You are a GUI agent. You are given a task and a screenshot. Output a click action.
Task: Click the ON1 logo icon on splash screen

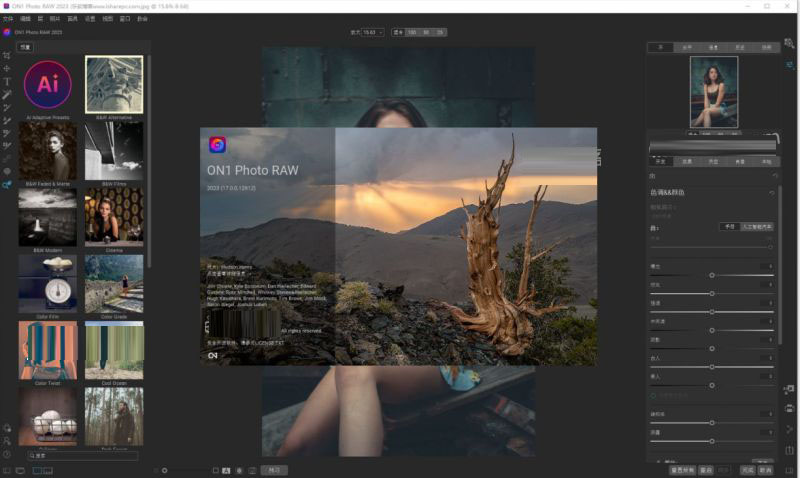coord(217,145)
